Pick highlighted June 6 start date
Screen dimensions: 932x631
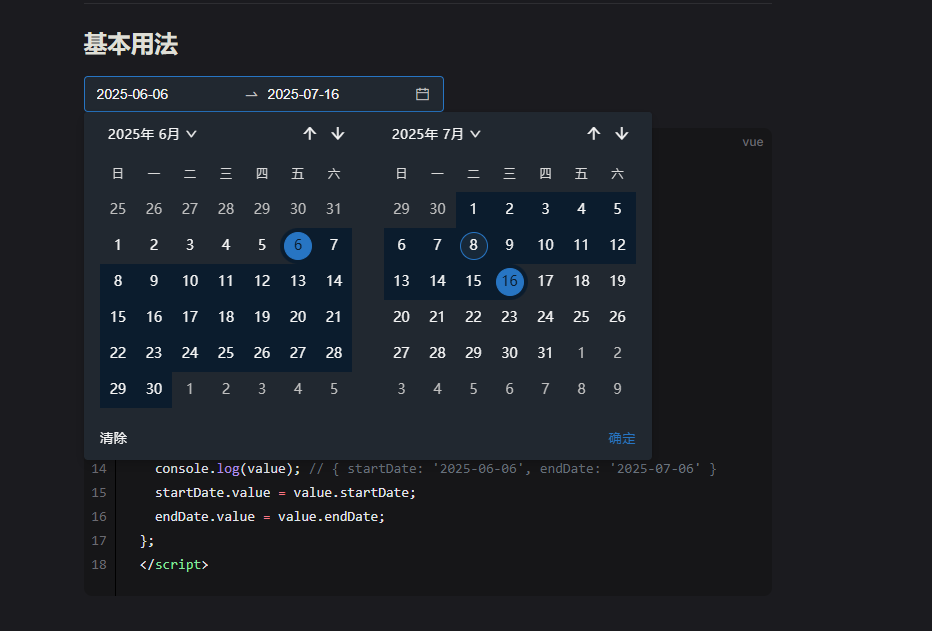coord(298,245)
